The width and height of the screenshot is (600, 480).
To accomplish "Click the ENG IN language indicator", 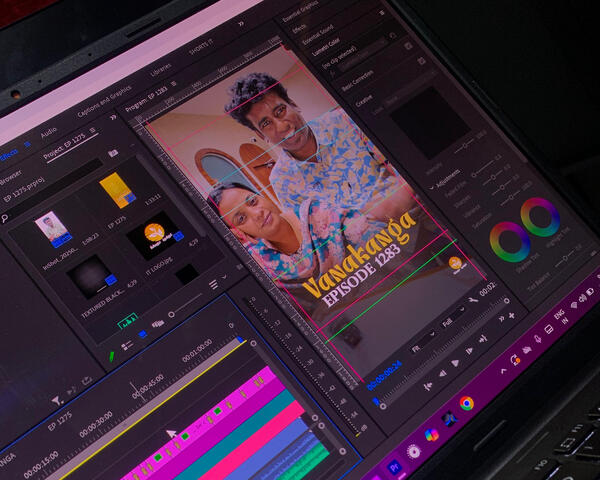I will click(x=561, y=317).
